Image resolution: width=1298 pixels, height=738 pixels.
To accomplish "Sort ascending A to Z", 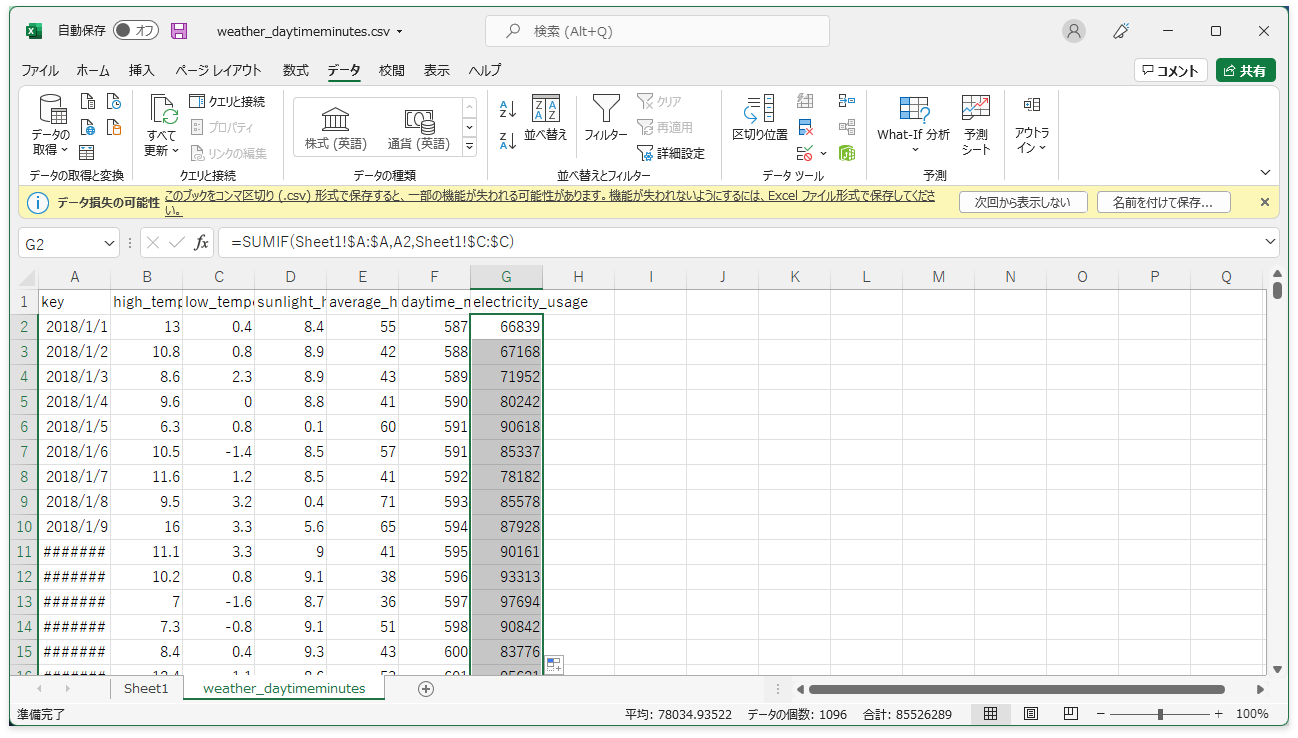I will [x=508, y=109].
